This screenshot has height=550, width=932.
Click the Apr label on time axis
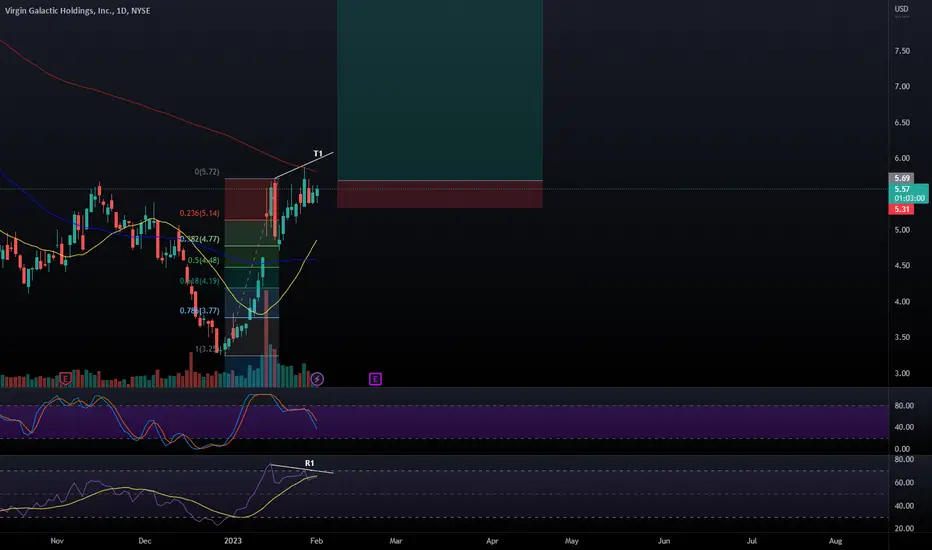(492, 540)
